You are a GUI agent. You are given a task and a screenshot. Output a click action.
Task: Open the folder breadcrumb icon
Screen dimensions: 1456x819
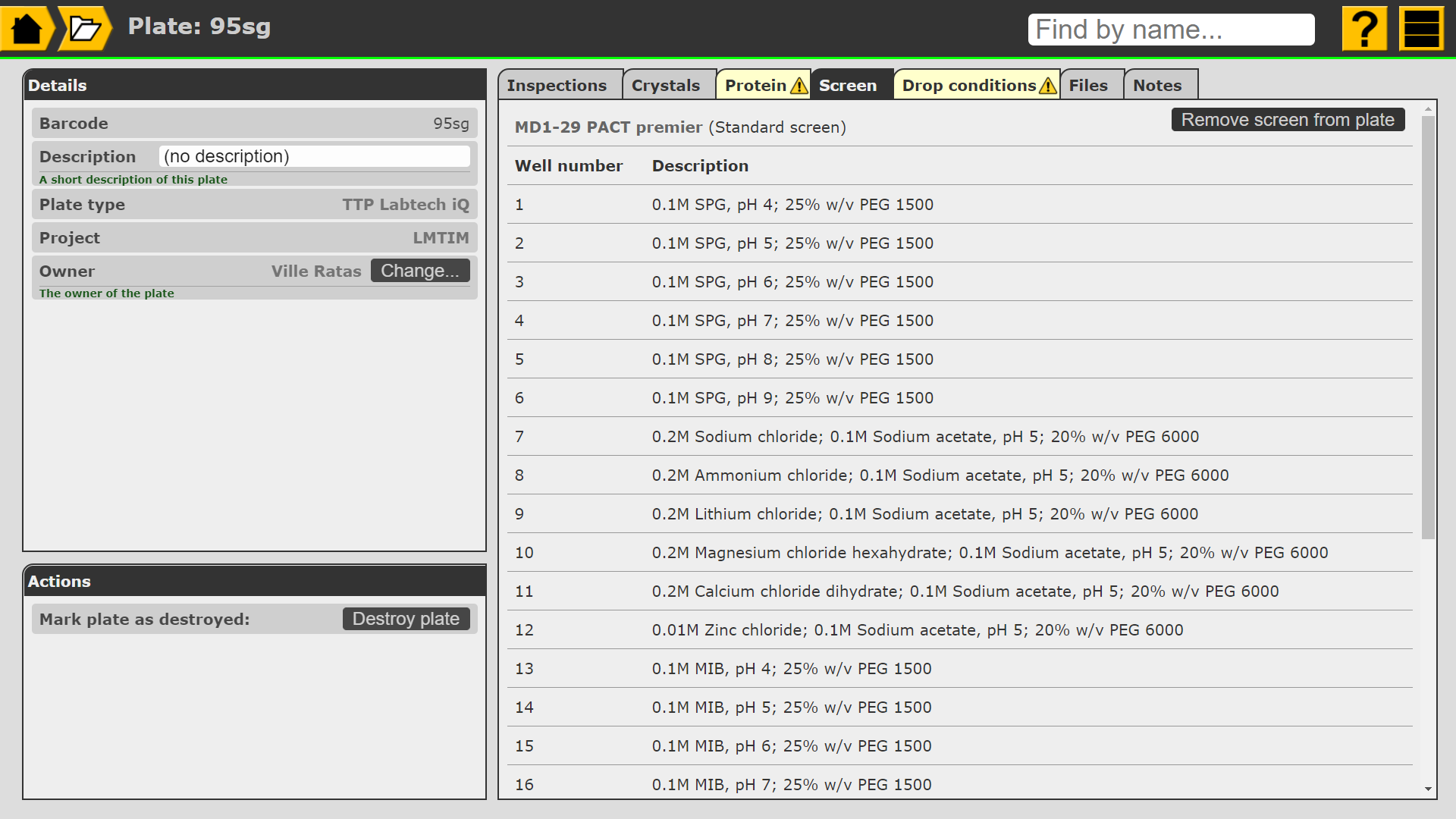tap(84, 29)
